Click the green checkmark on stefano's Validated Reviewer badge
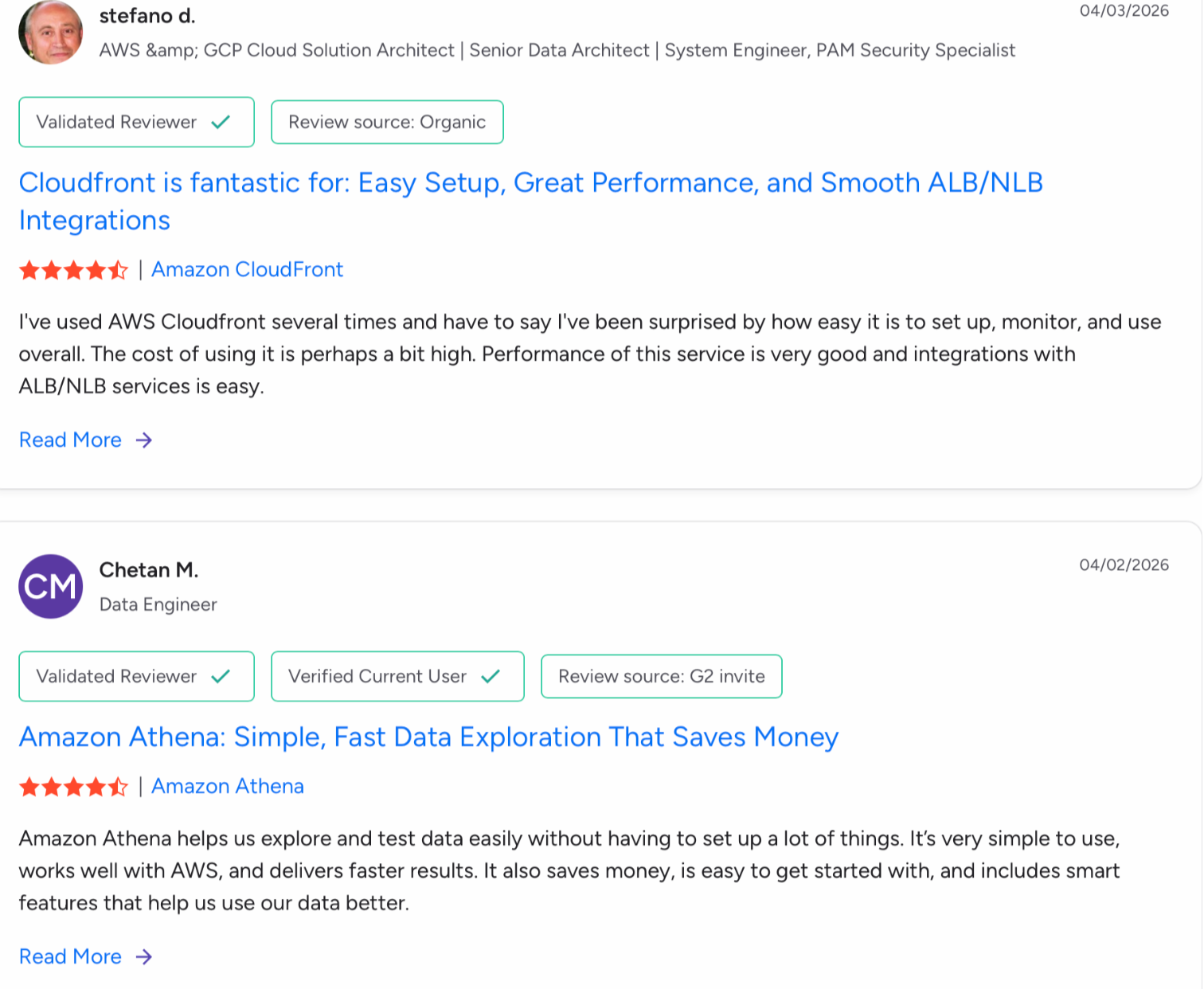Viewport: 1204px width, 989px height. (220, 122)
